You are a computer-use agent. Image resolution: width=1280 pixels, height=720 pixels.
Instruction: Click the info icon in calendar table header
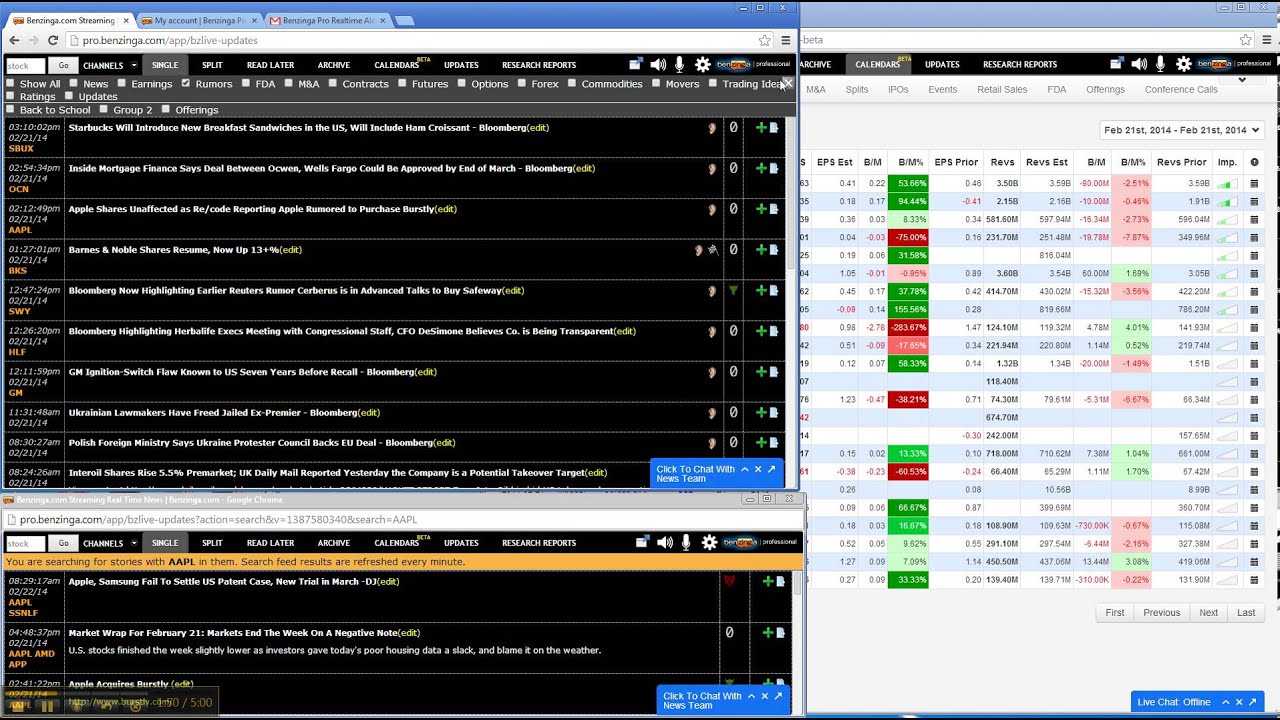[1255, 162]
